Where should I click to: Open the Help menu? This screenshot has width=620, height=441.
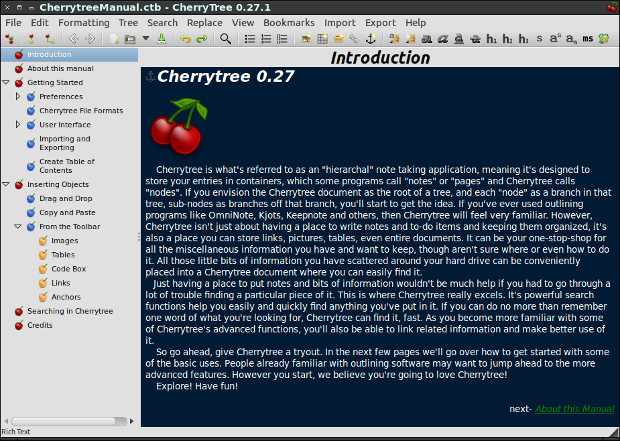[x=416, y=23]
